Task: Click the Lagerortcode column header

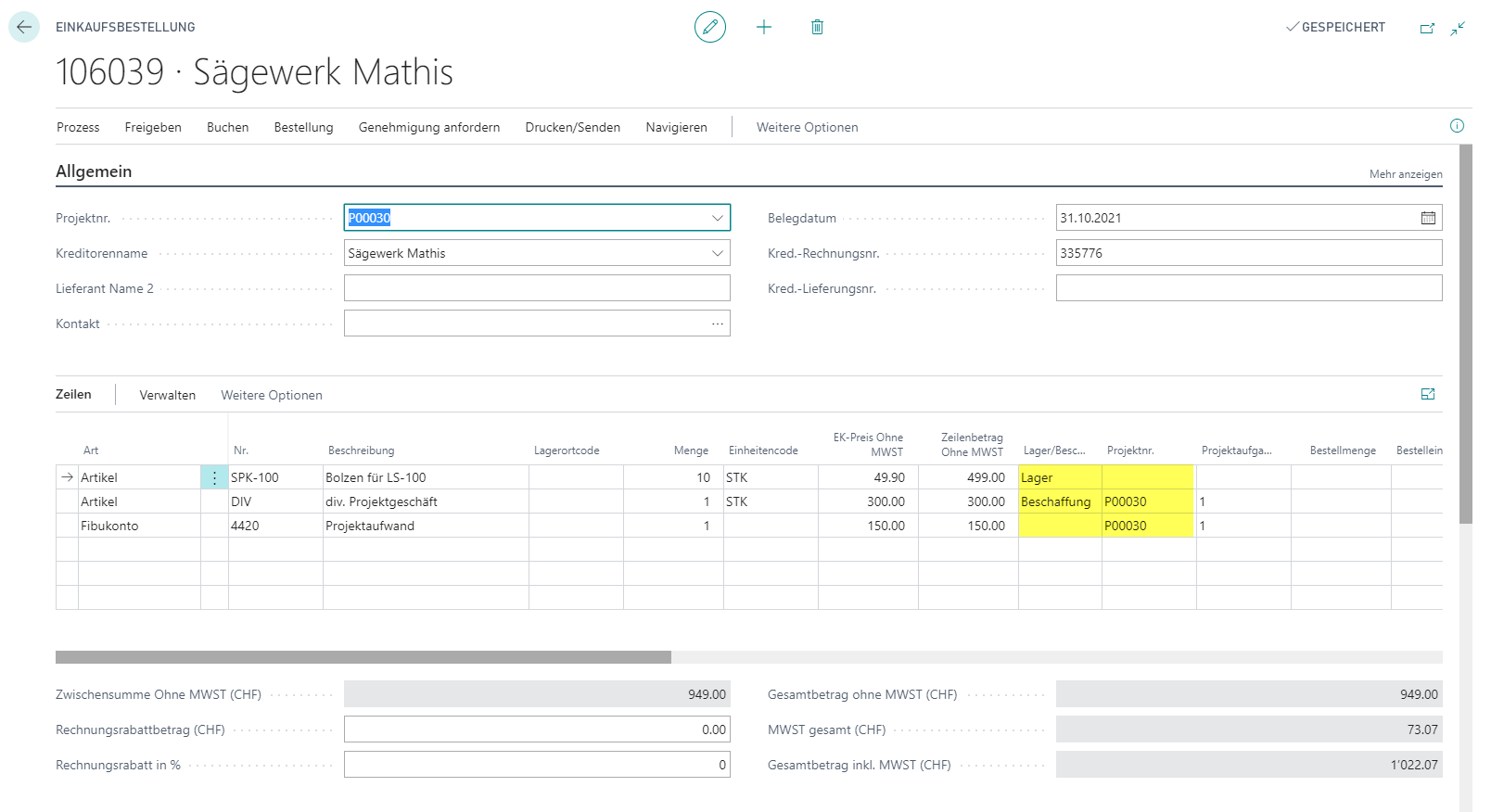Action: point(567,450)
